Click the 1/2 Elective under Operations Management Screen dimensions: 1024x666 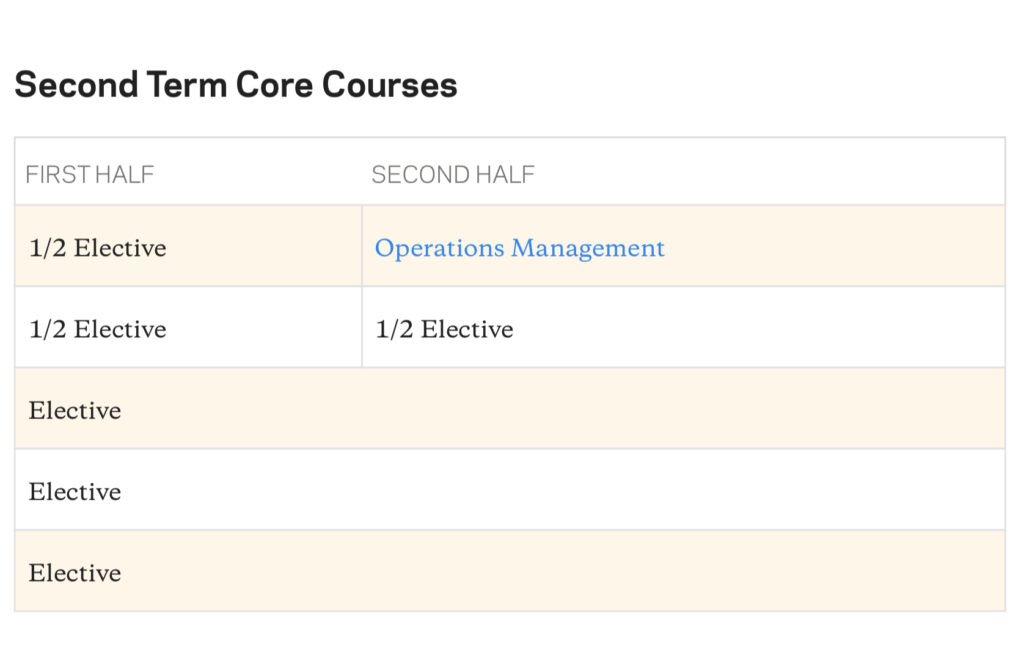tap(444, 329)
